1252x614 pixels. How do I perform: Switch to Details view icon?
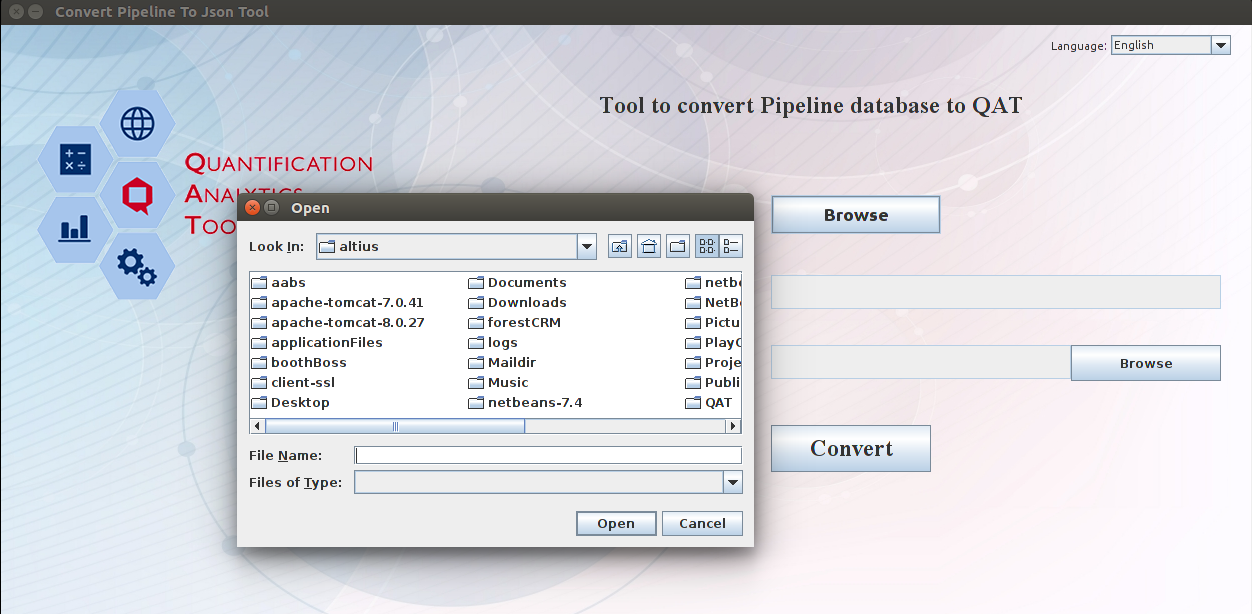731,246
